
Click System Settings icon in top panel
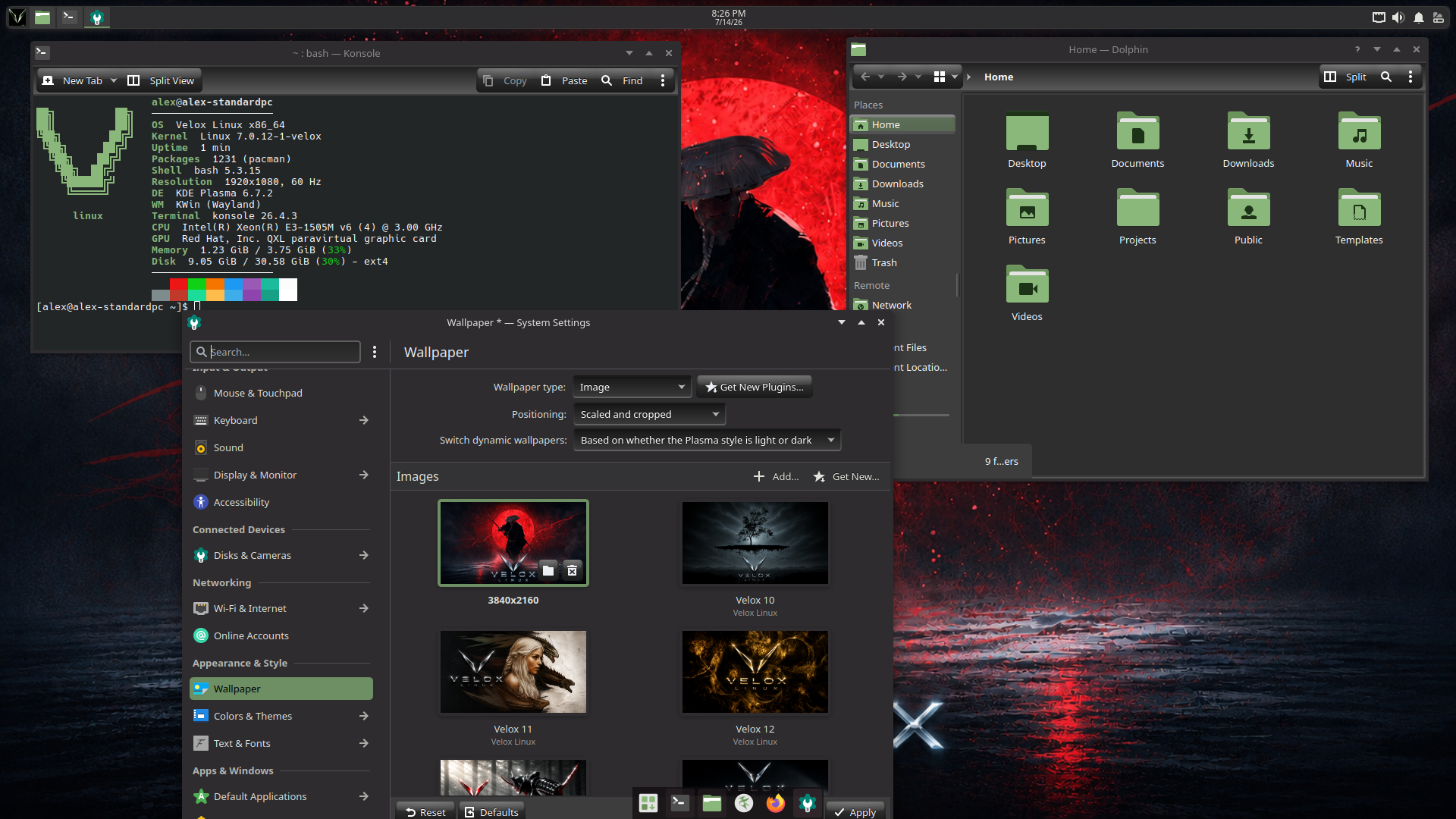coord(96,17)
